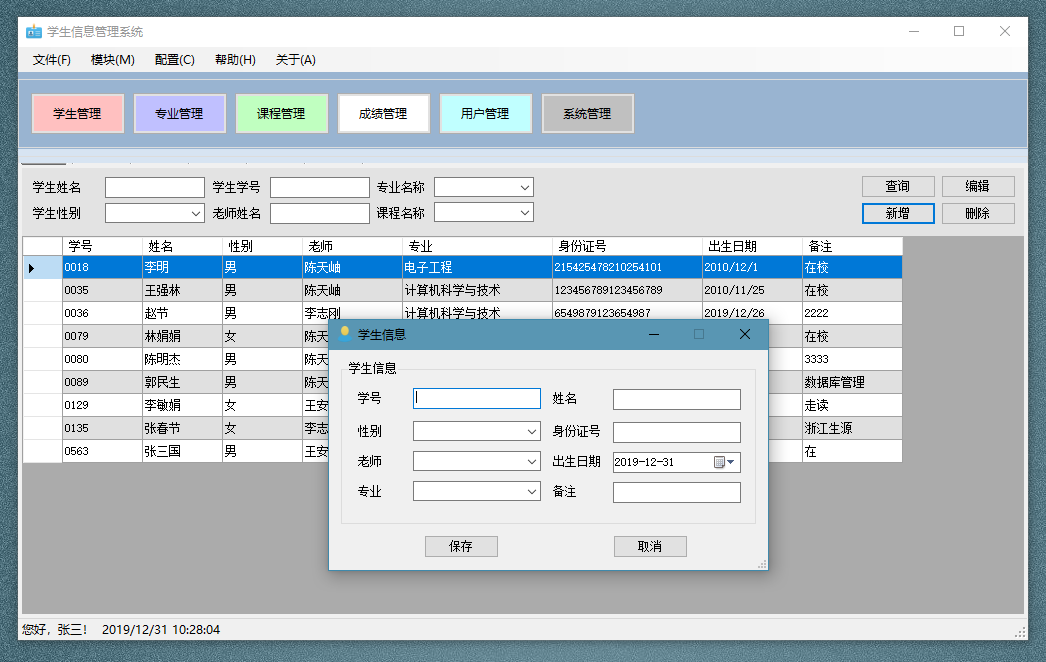The width and height of the screenshot is (1046, 662).
Task: Click the app icon in main title bar
Action: [x=33, y=31]
